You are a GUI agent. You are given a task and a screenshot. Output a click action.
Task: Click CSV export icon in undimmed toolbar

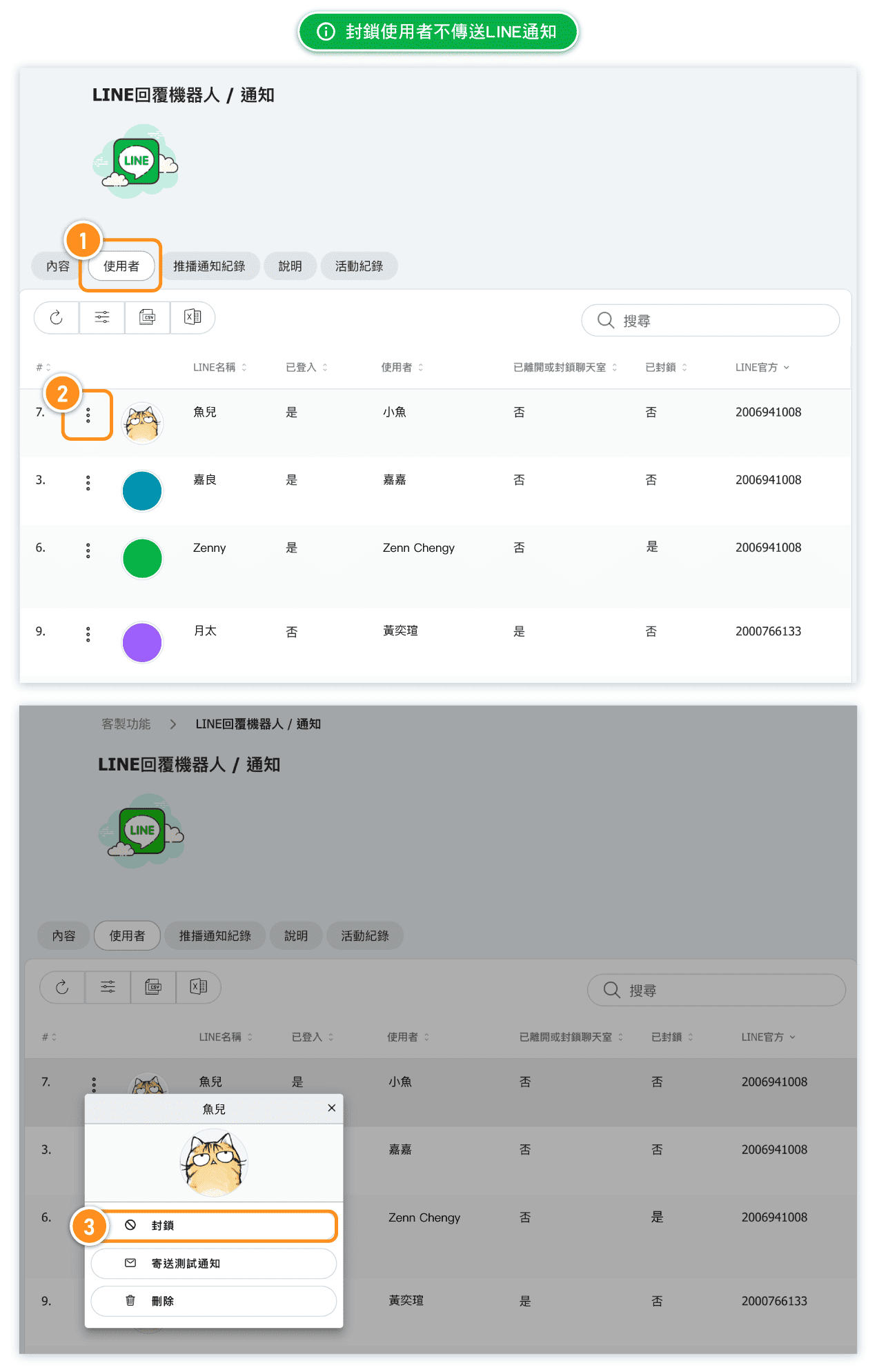tap(148, 317)
